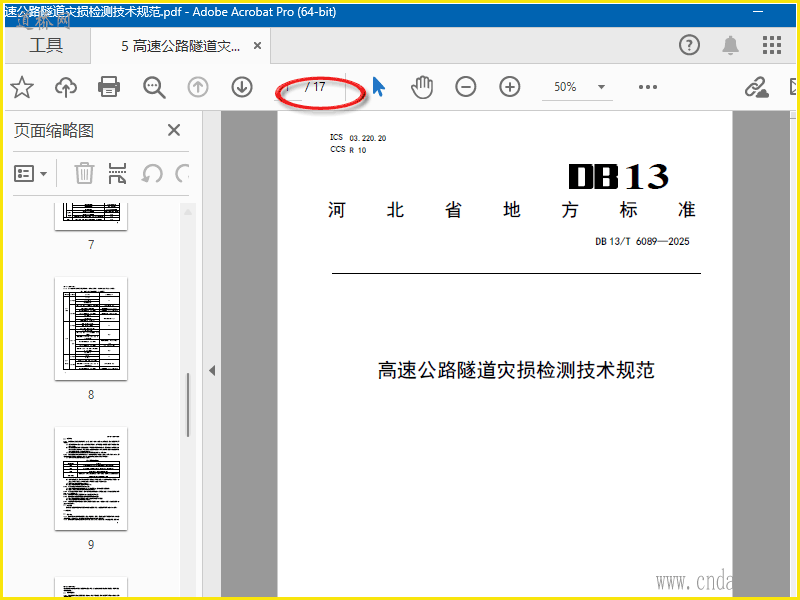Delete selected pages with trash icon
The width and height of the screenshot is (800, 600).
84,173
